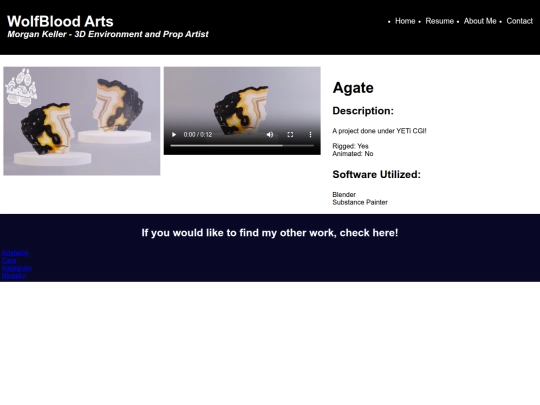The width and height of the screenshot is (540, 405).
Task: Mute the video with the volume icon
Action: pos(270,135)
